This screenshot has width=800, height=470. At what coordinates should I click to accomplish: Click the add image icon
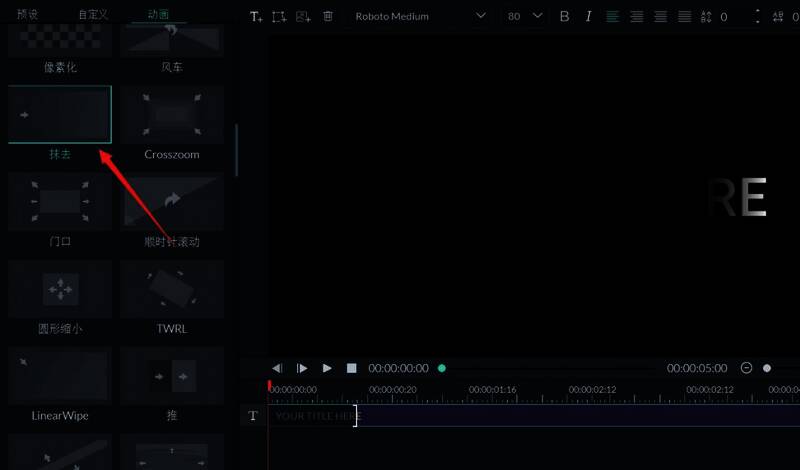pos(303,17)
